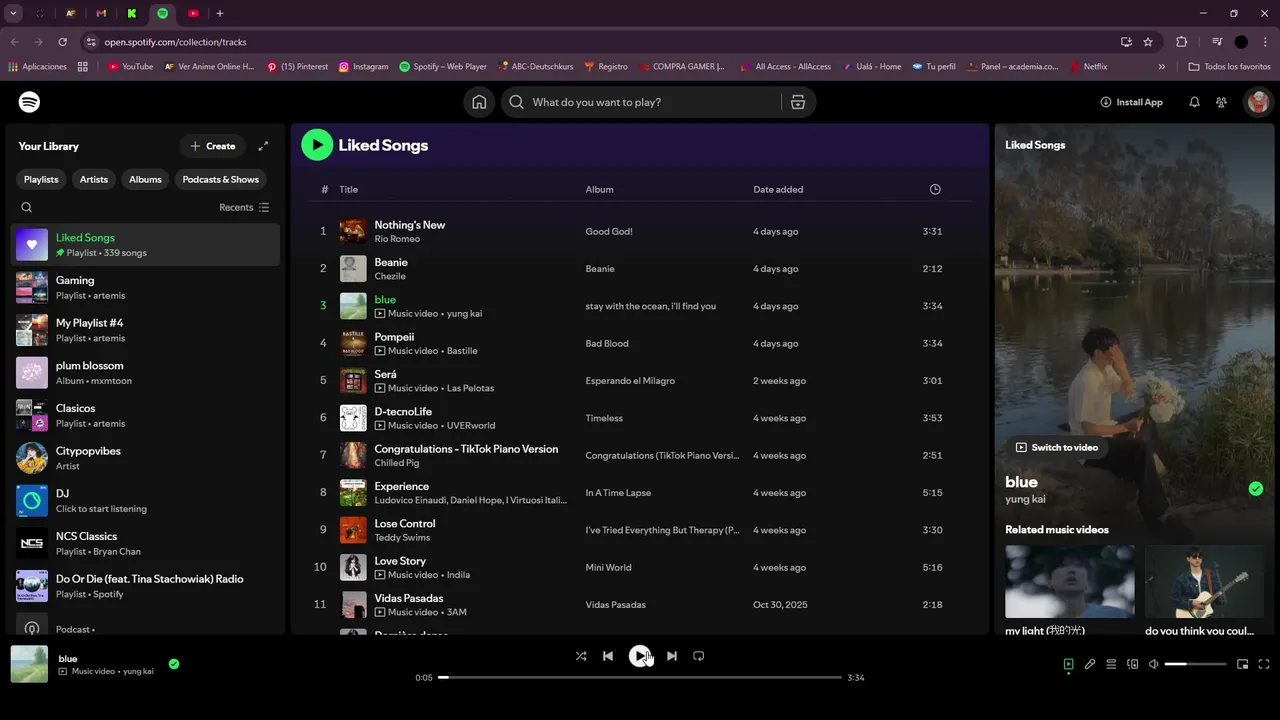
Task: Skip to previous track
Action: [608, 656]
